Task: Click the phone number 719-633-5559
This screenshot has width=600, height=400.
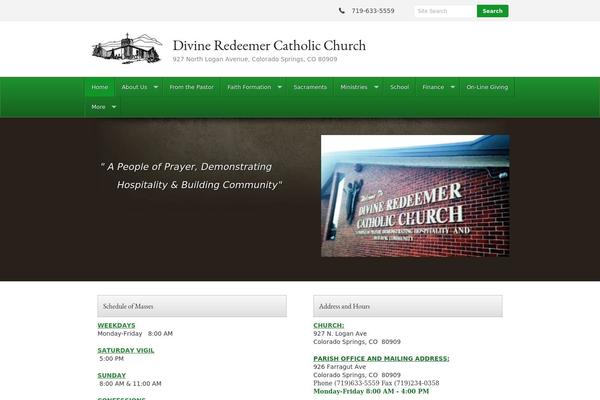Action: tap(373, 11)
